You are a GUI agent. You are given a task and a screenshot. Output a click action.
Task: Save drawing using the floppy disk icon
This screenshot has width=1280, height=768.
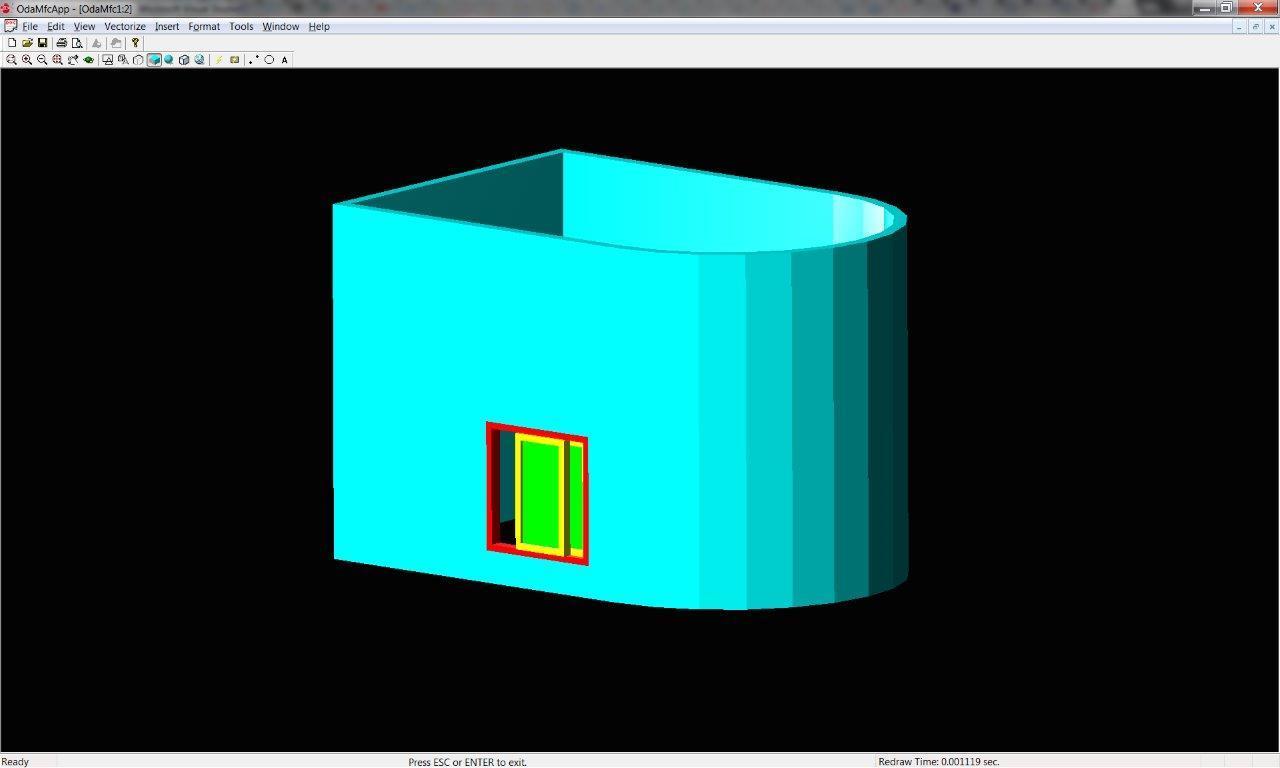43,43
